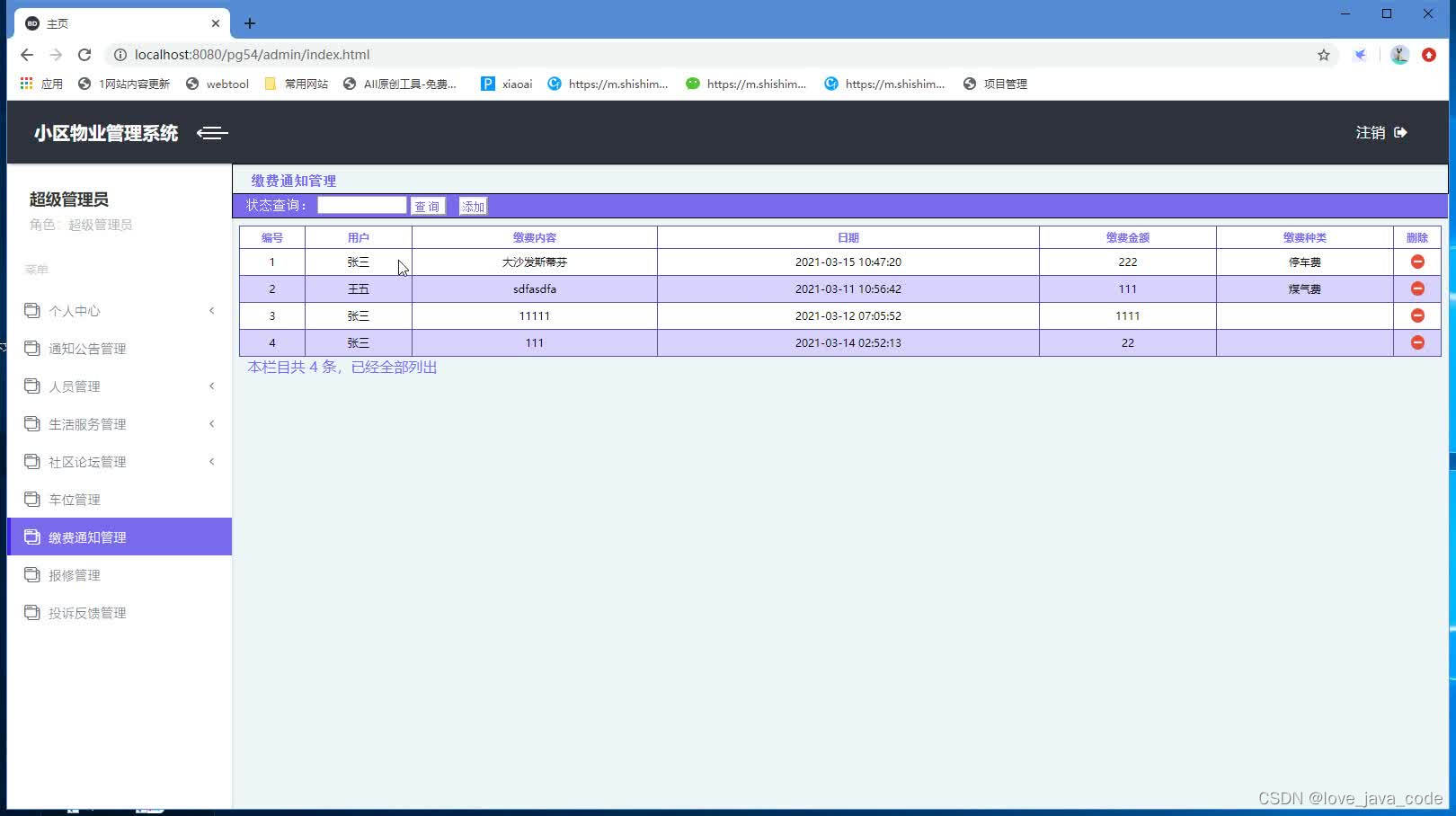Open the 常用网站 bookmark folder

[297, 84]
